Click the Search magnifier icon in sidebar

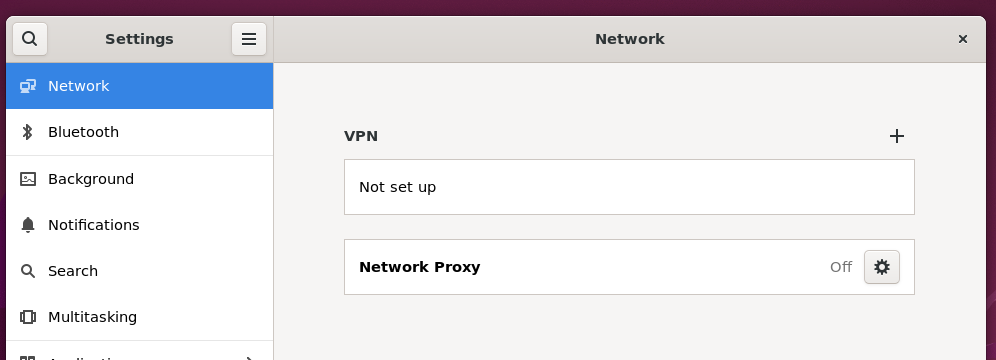pos(28,271)
